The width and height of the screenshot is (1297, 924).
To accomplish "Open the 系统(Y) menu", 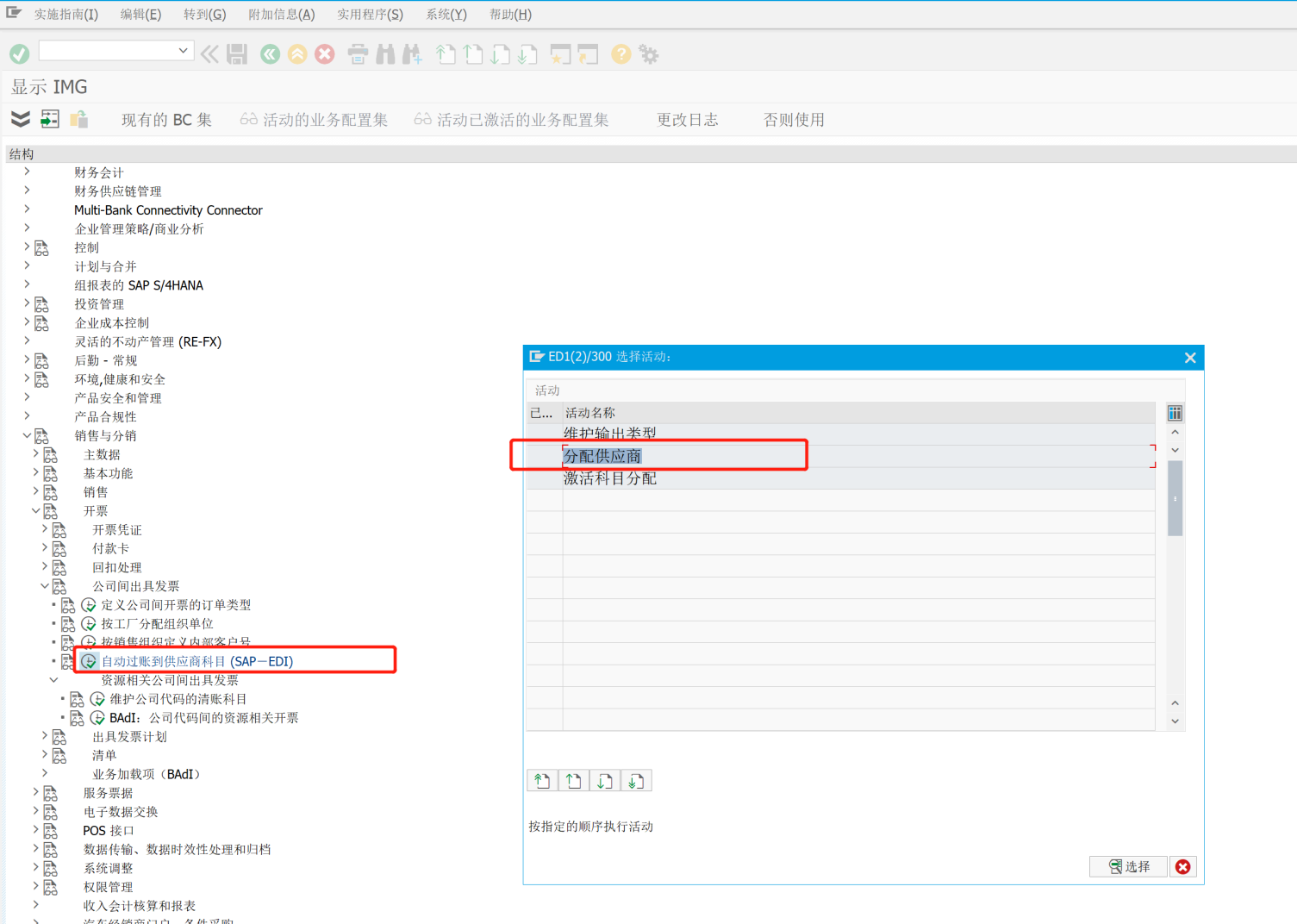I will (x=446, y=14).
